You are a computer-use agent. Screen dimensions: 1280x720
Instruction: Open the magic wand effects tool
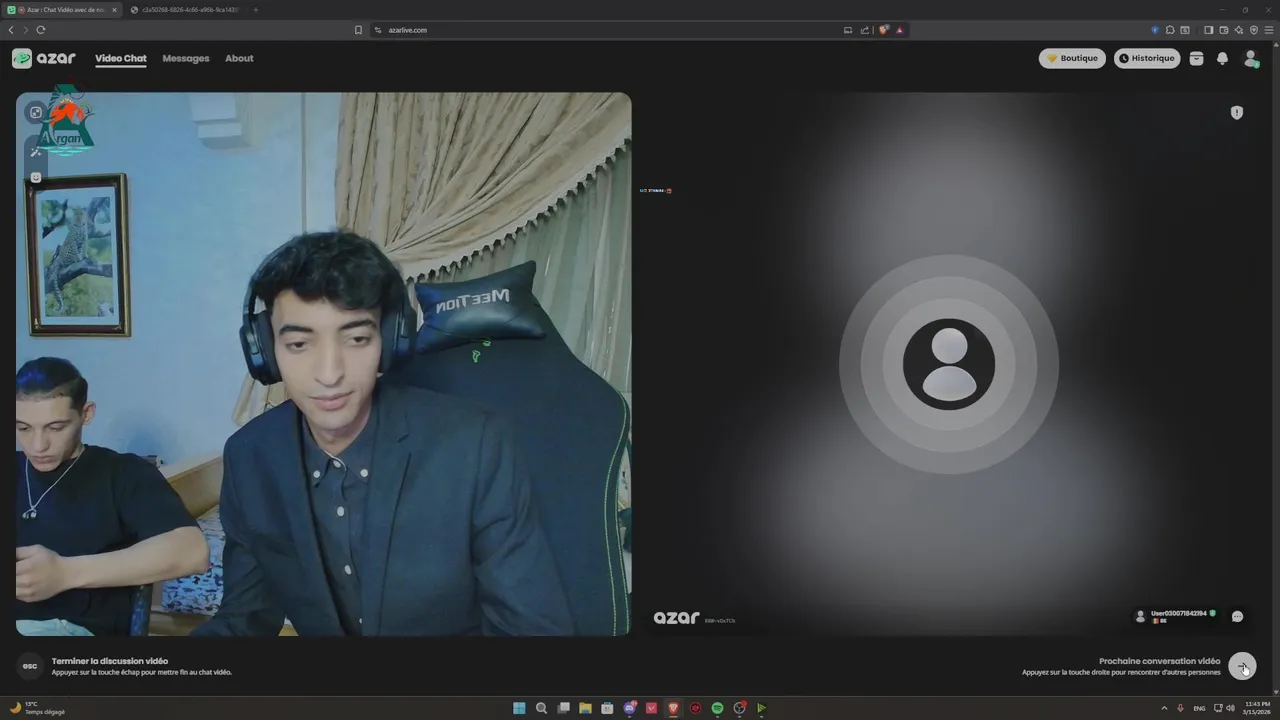[x=36, y=151]
